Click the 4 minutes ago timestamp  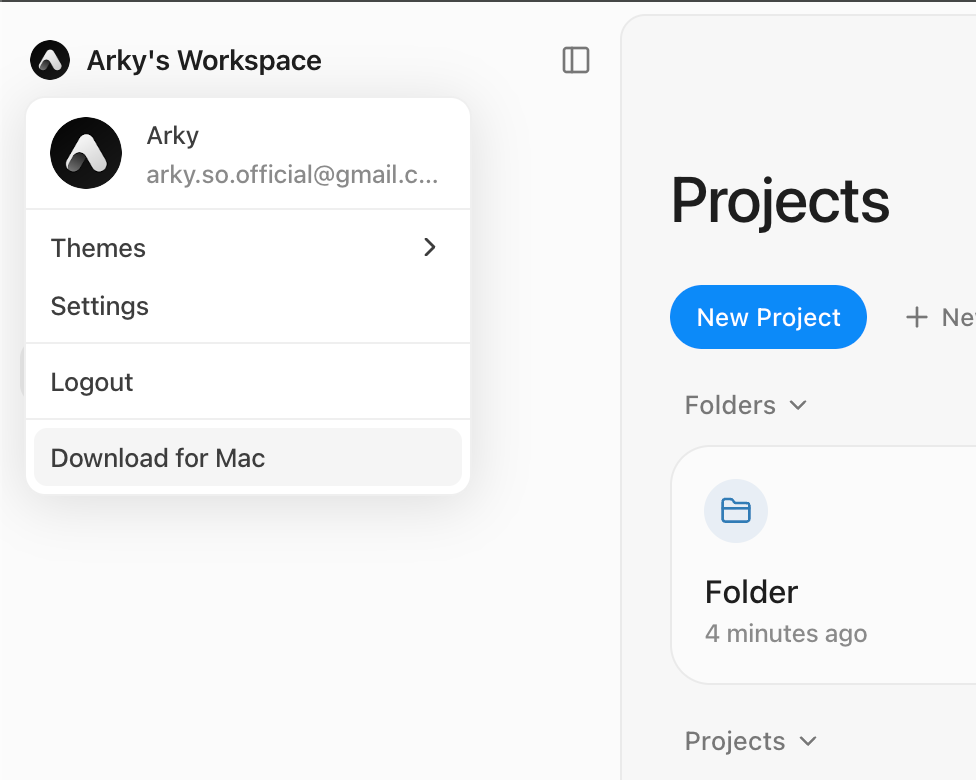pos(786,634)
